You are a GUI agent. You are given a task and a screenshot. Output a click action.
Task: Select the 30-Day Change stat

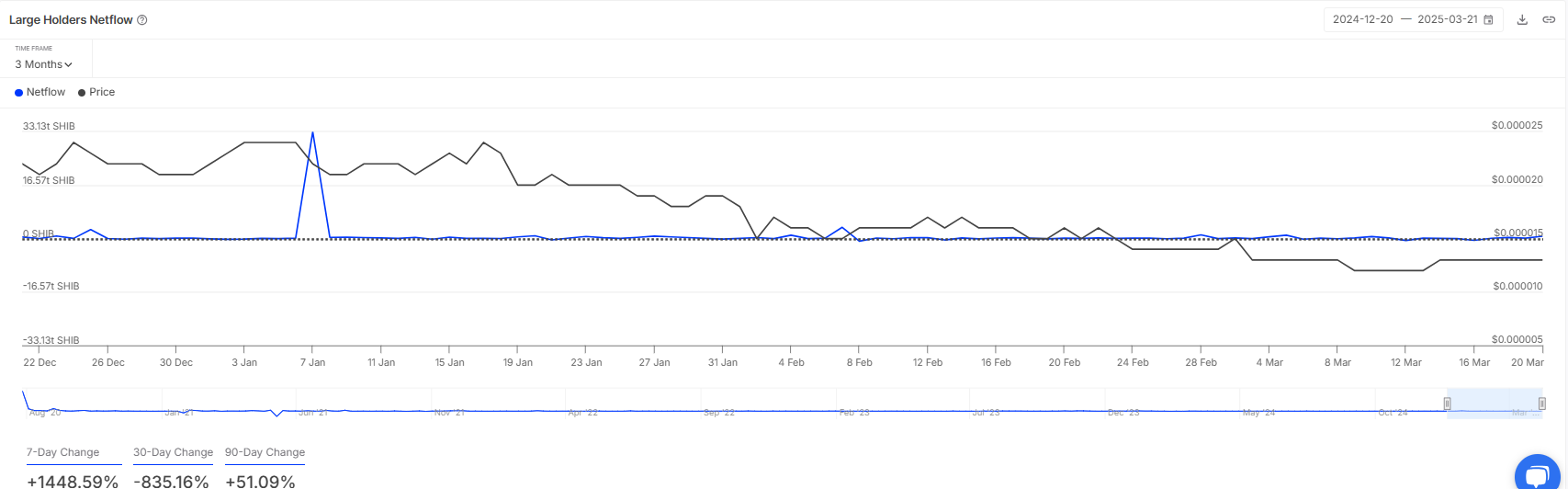(173, 452)
